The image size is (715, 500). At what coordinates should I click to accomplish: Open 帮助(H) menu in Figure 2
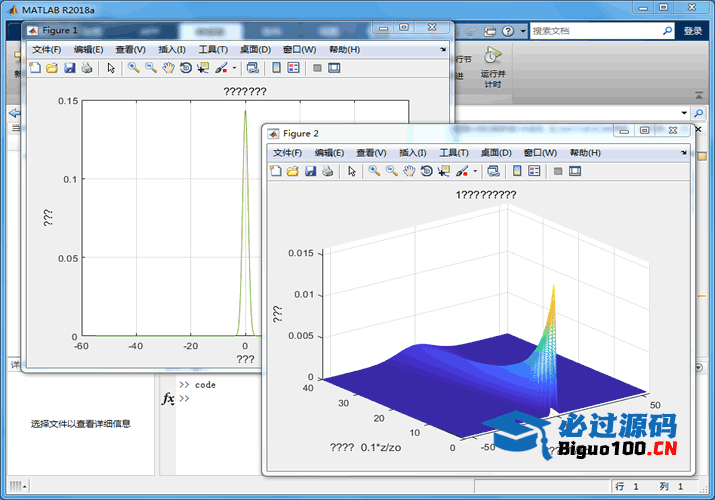pos(585,153)
